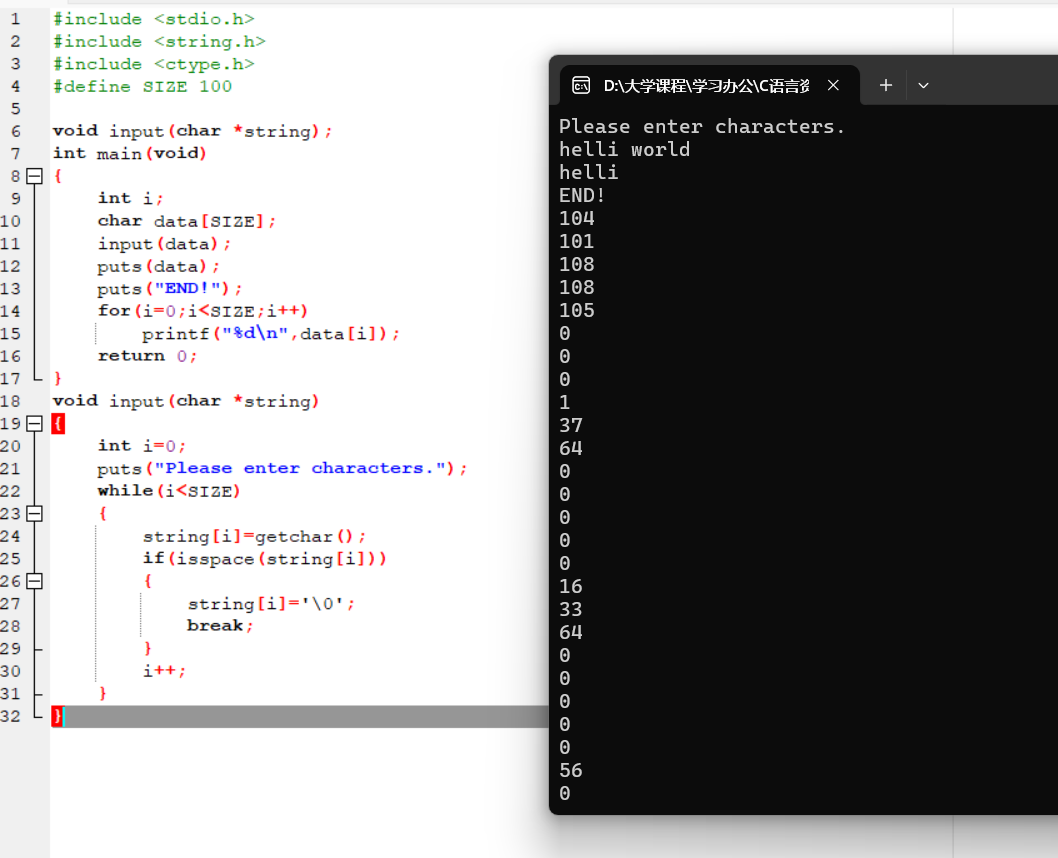The height and width of the screenshot is (858, 1058).
Task: Click the '#include <string.h>' line
Action: 159,42
